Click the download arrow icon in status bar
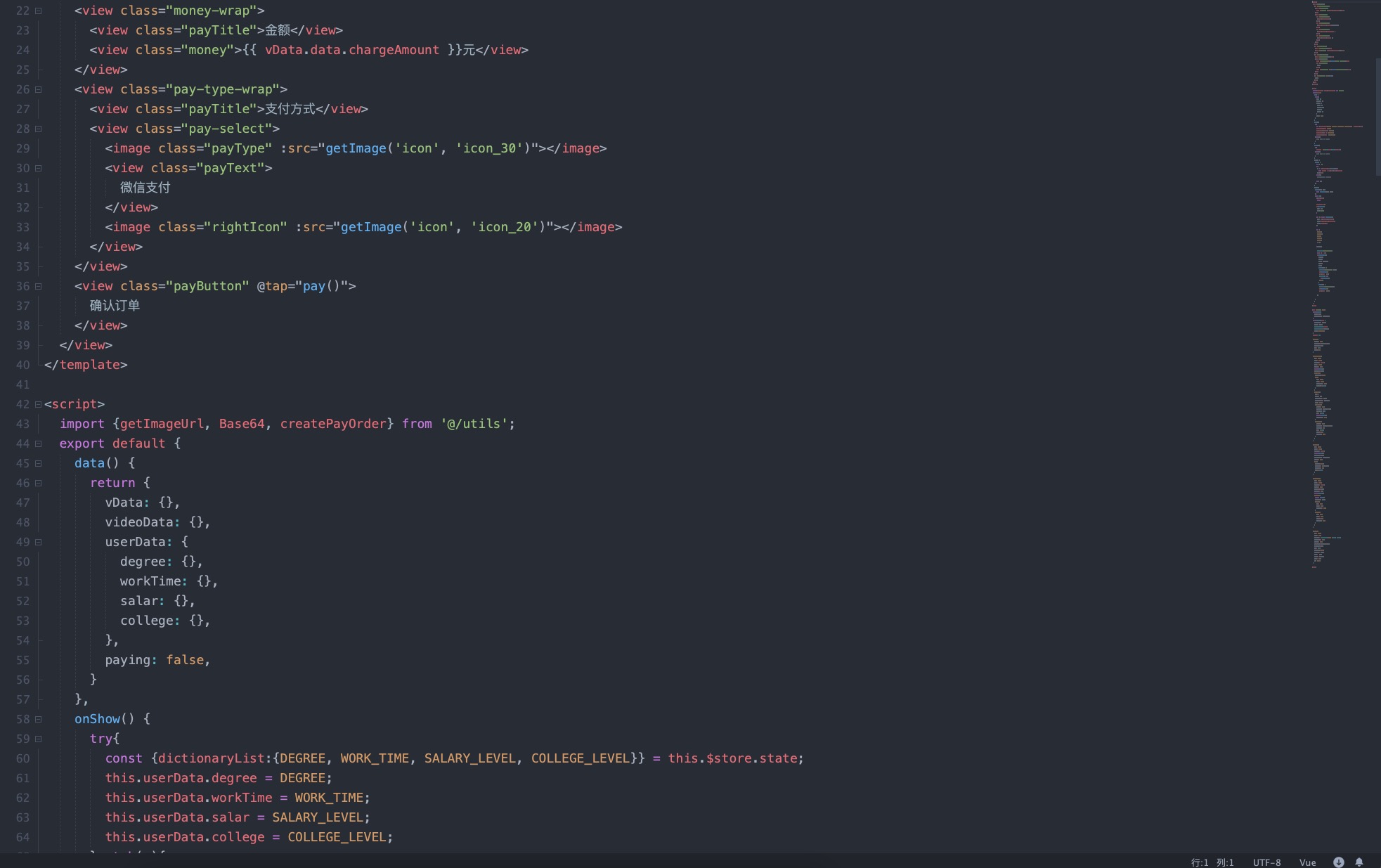Image resolution: width=1381 pixels, height=868 pixels. click(1338, 862)
